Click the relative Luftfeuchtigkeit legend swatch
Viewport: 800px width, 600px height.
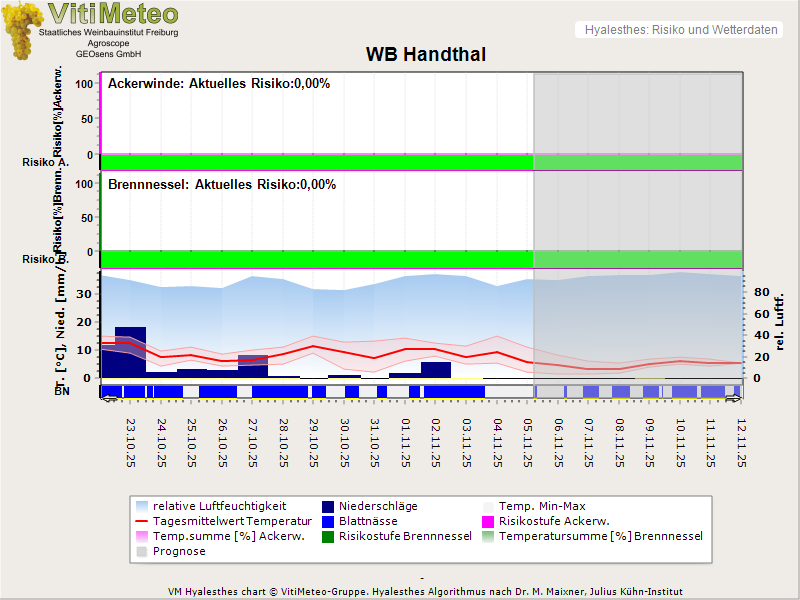(142, 506)
